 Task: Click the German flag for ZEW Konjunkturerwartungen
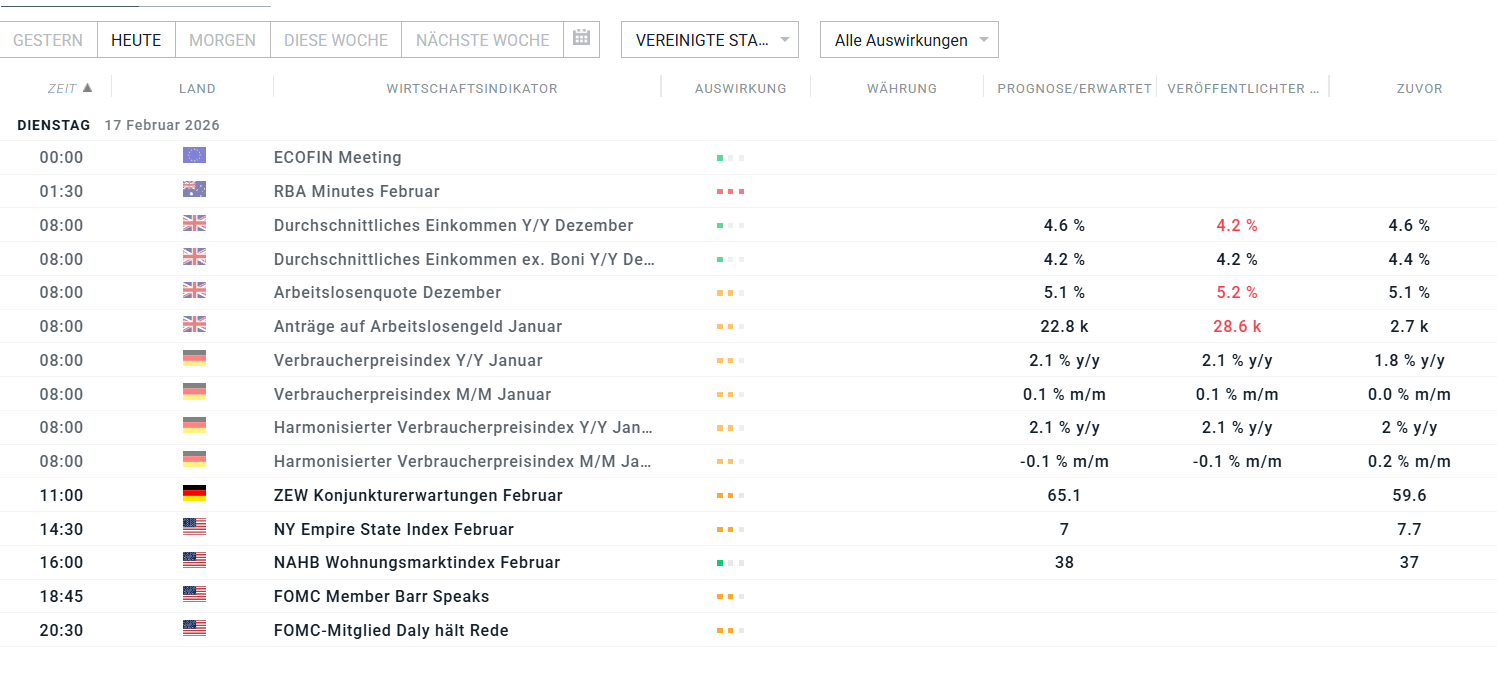tap(194, 494)
